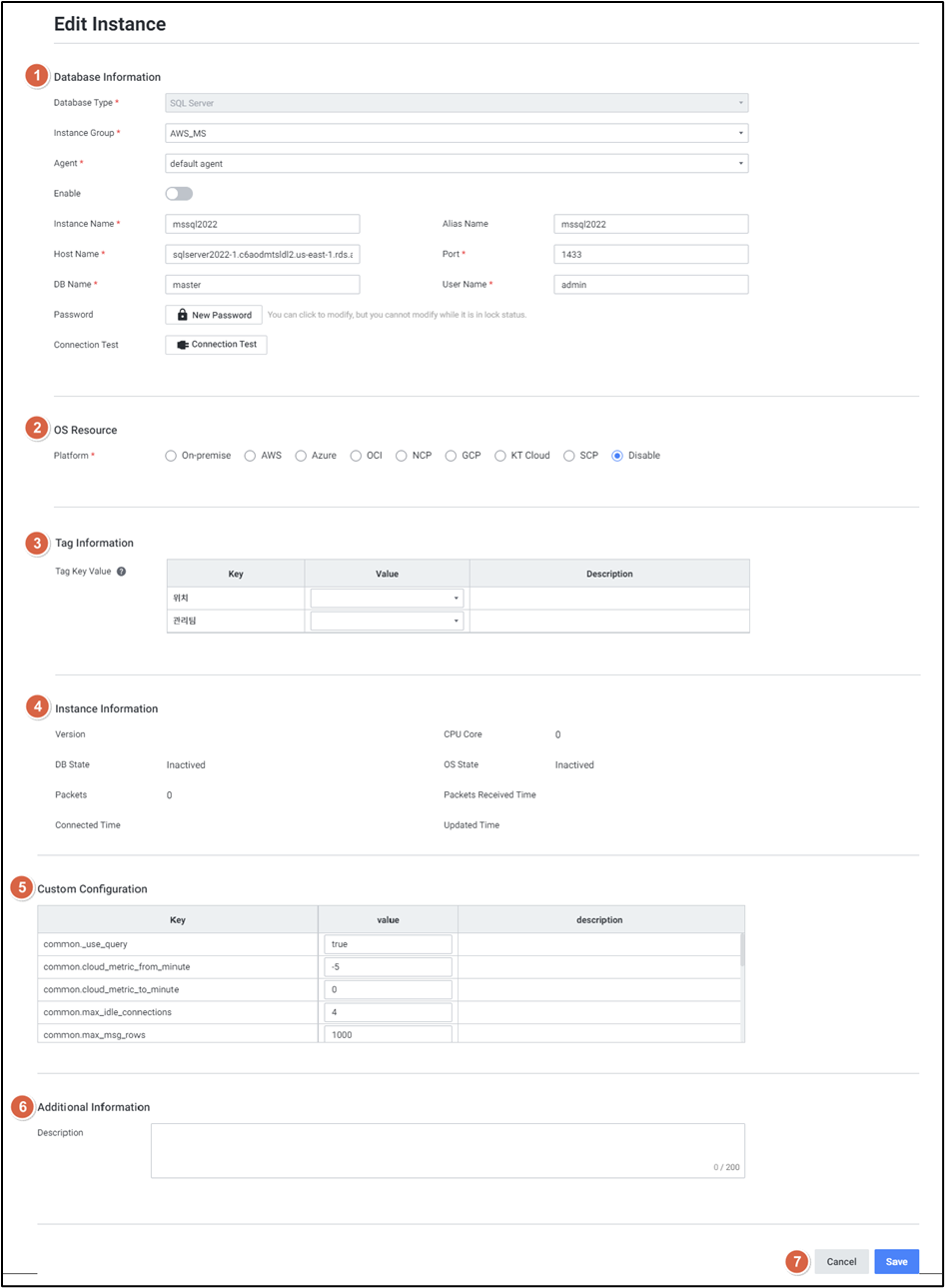Open the Instance Group dropdown

pyautogui.click(x=456, y=133)
